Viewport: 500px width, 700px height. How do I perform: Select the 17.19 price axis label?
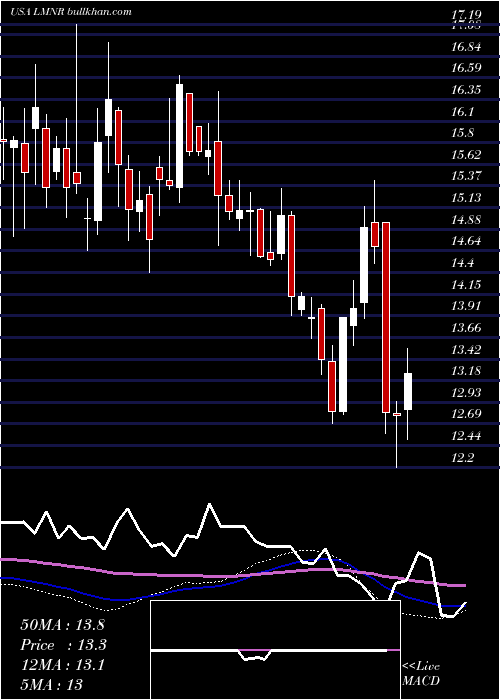pos(466,16)
